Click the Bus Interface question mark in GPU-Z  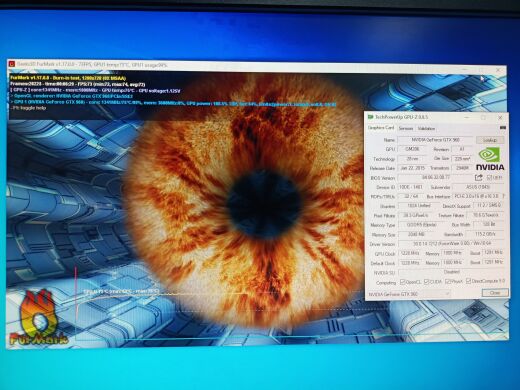click(x=504, y=196)
